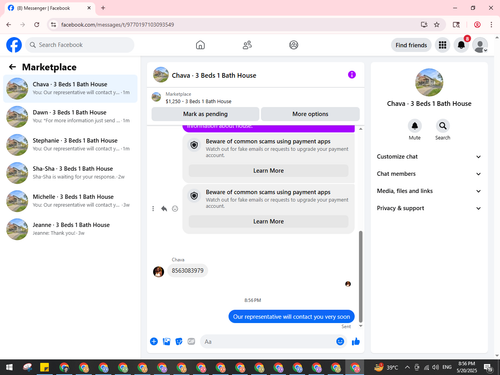The width and height of the screenshot is (500, 375).
Task: Close the Messenger Facebook tab
Action: click(x=89, y=8)
